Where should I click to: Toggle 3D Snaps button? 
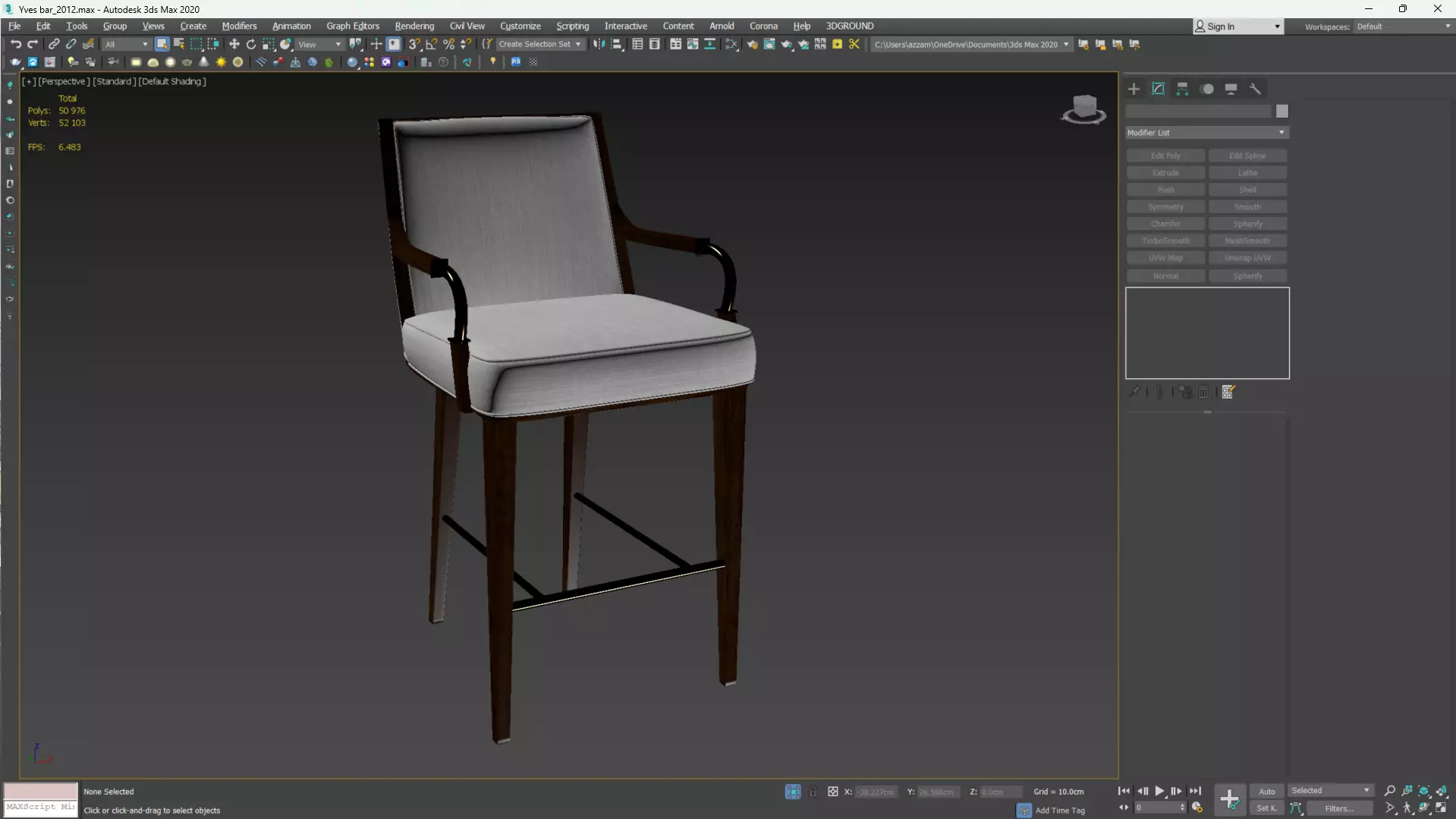414,44
